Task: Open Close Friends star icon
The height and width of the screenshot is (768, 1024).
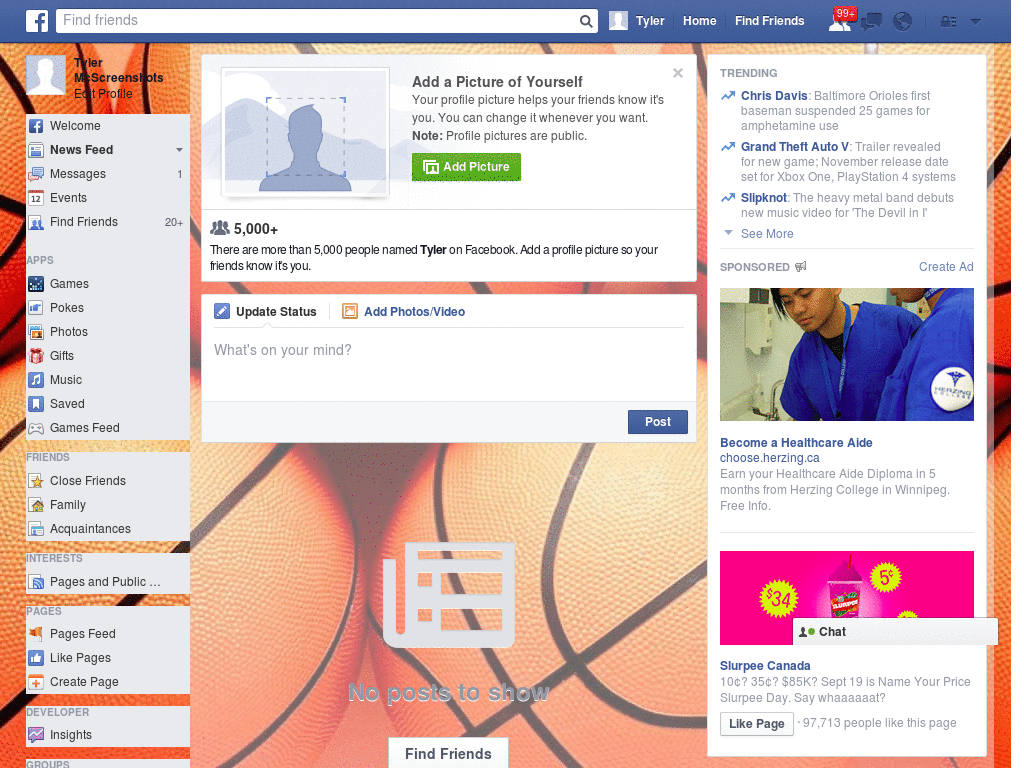Action: click(x=36, y=481)
